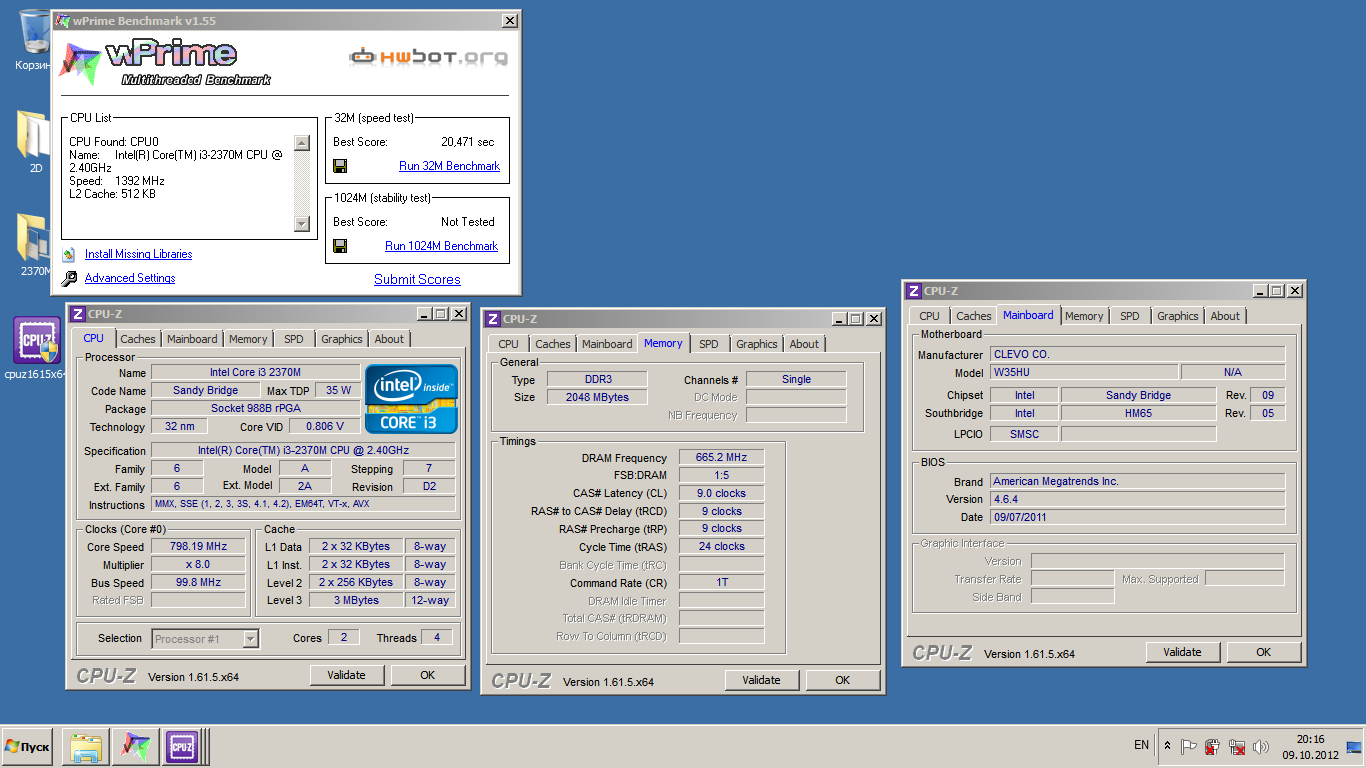The width and height of the screenshot is (1366, 768).
Task: Click CPU-Z title icon in Memory window
Action: (492, 319)
